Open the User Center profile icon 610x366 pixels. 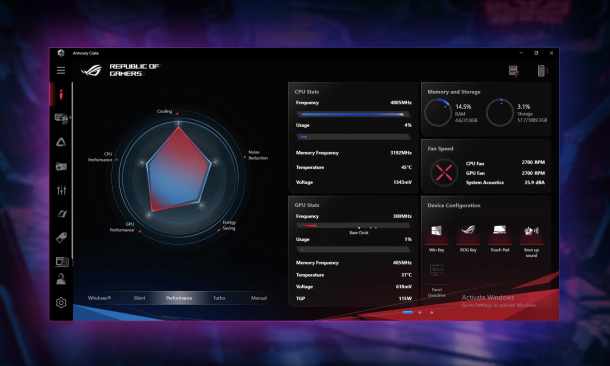(61, 279)
